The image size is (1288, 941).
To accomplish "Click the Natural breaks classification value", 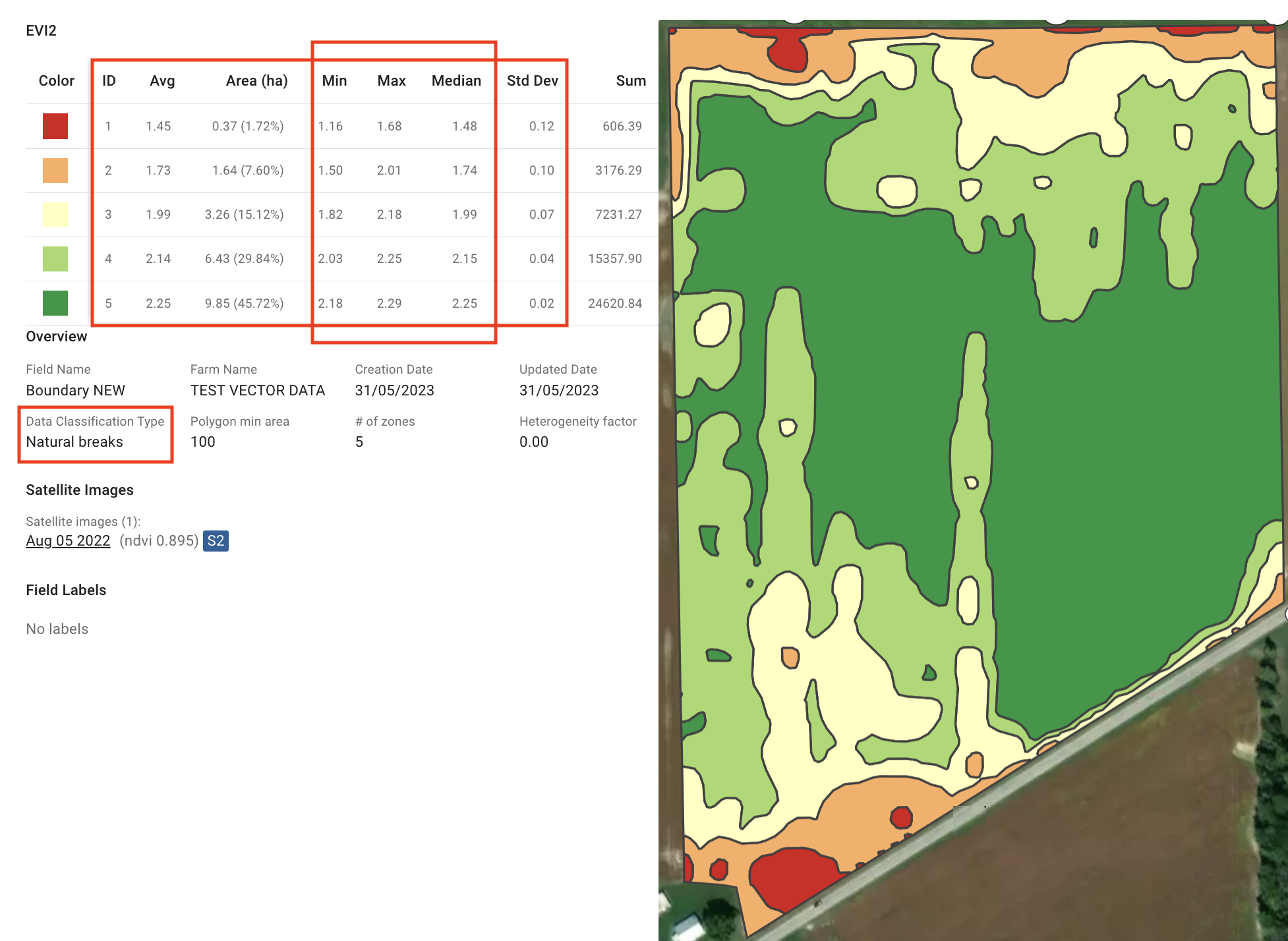I will pyautogui.click(x=74, y=442).
